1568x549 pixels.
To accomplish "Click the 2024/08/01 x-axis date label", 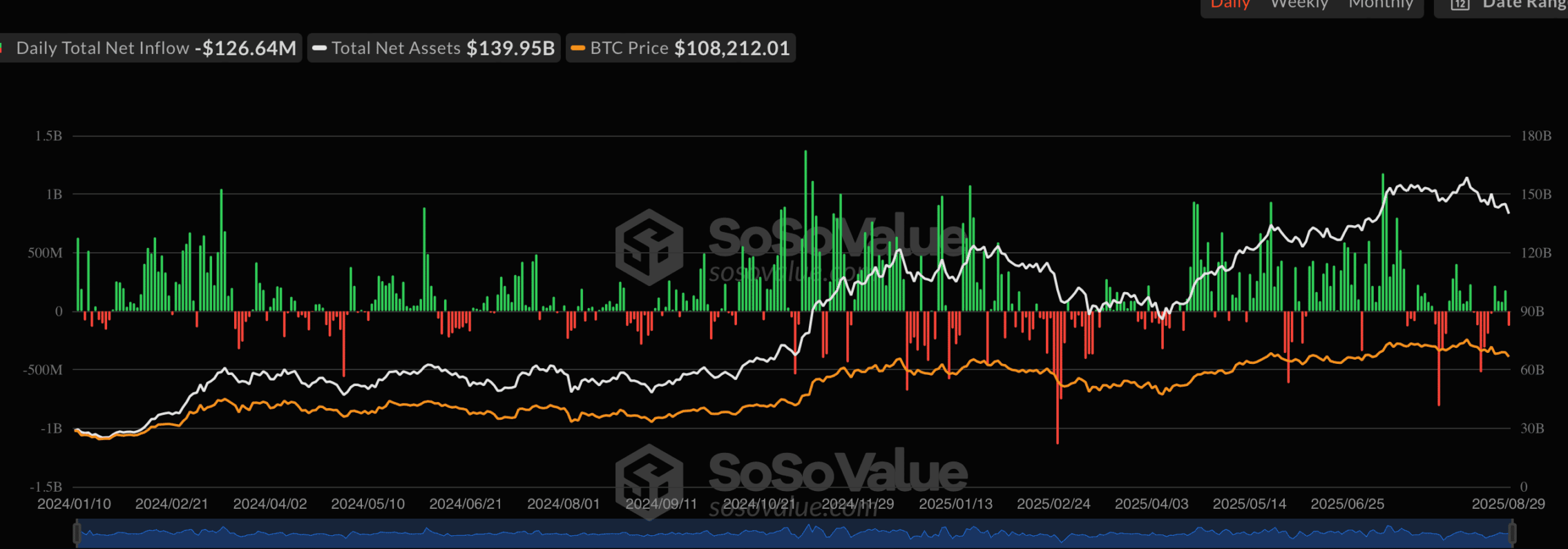I will 564,504.
